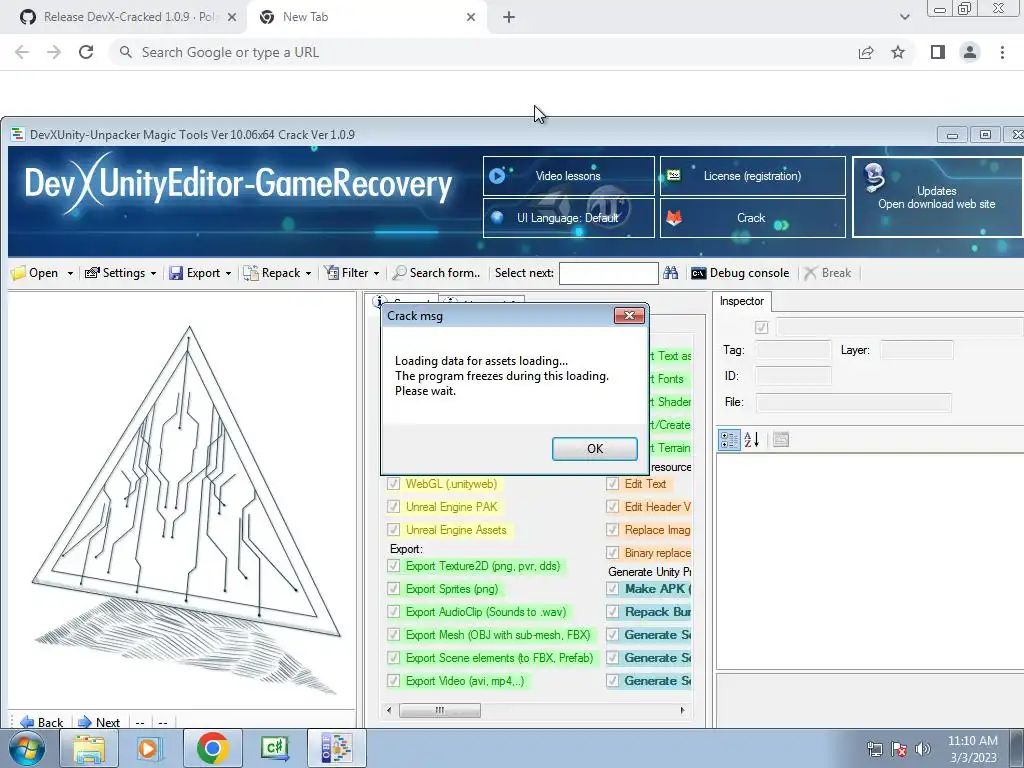Click the Select next input field
Screen dimensions: 1024x768
pos(609,273)
